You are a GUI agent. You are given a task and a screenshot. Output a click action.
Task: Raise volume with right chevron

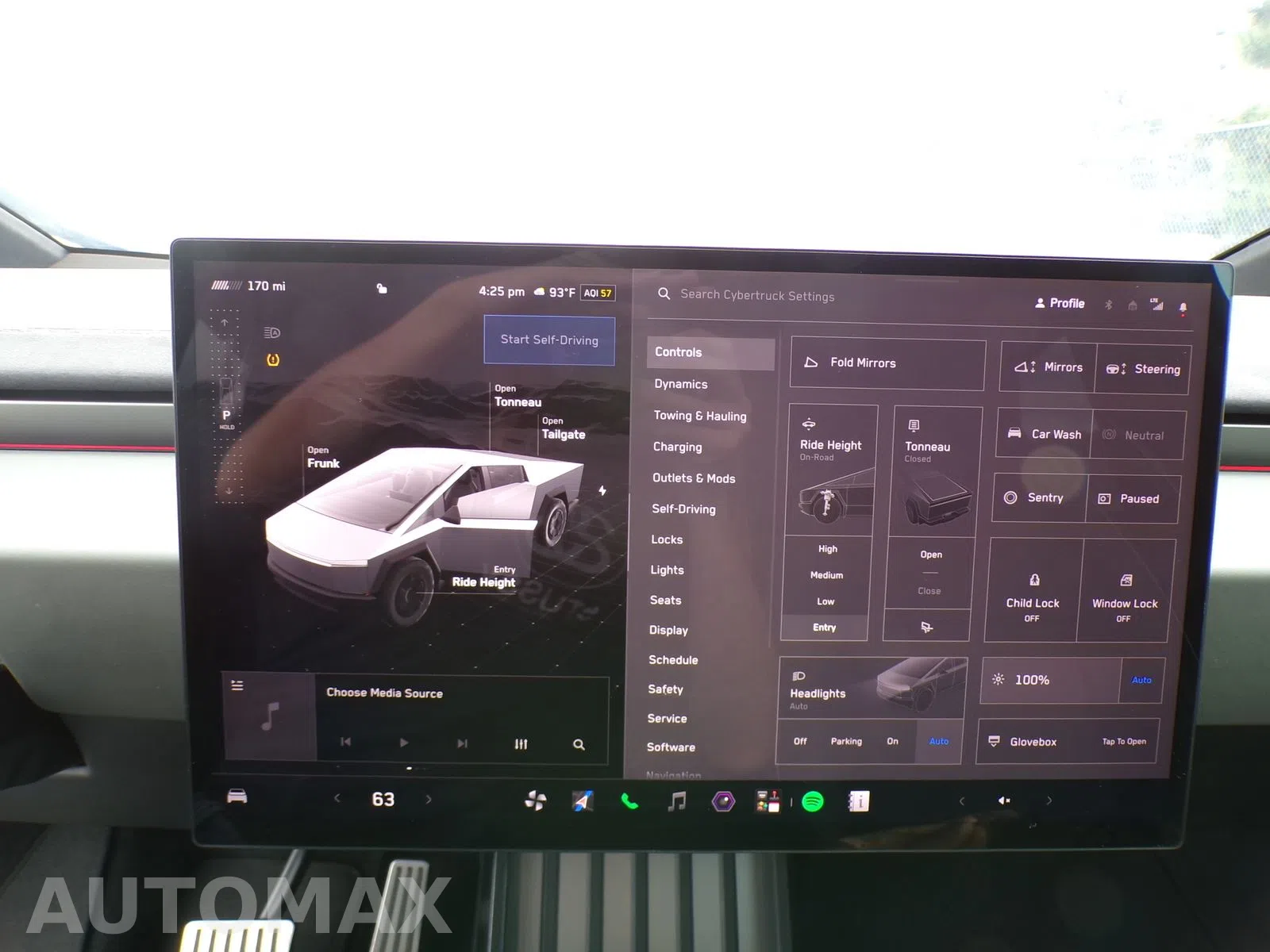1049,800
